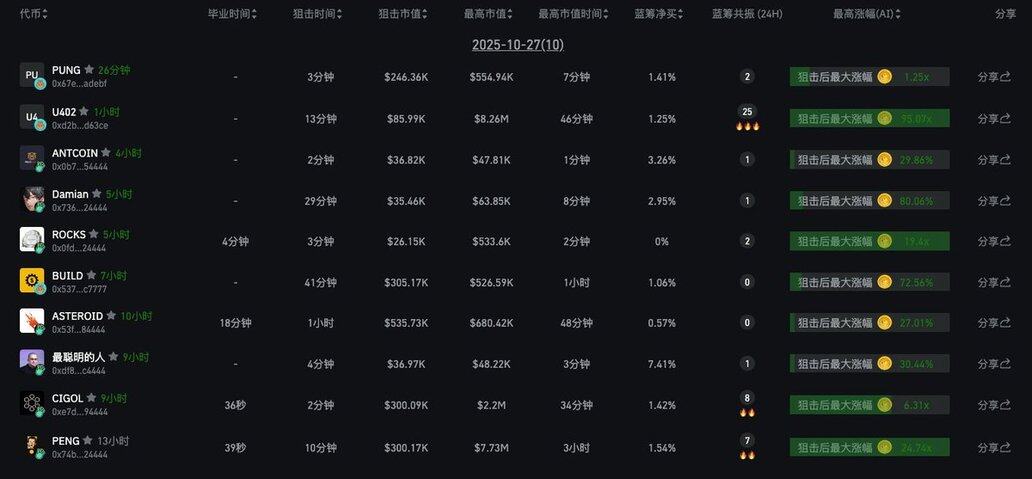Toggle the favorite star next to ANTCOIN
The width and height of the screenshot is (1032, 479).
[106, 153]
